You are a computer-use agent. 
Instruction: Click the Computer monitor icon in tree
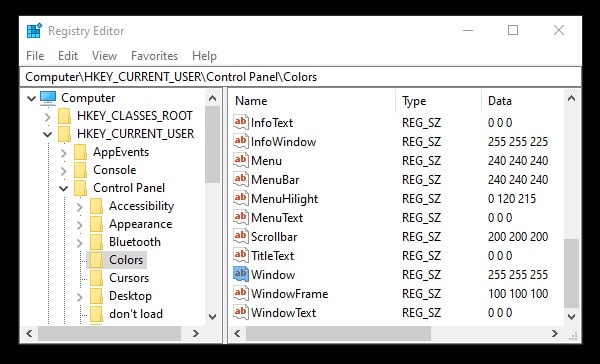point(48,98)
